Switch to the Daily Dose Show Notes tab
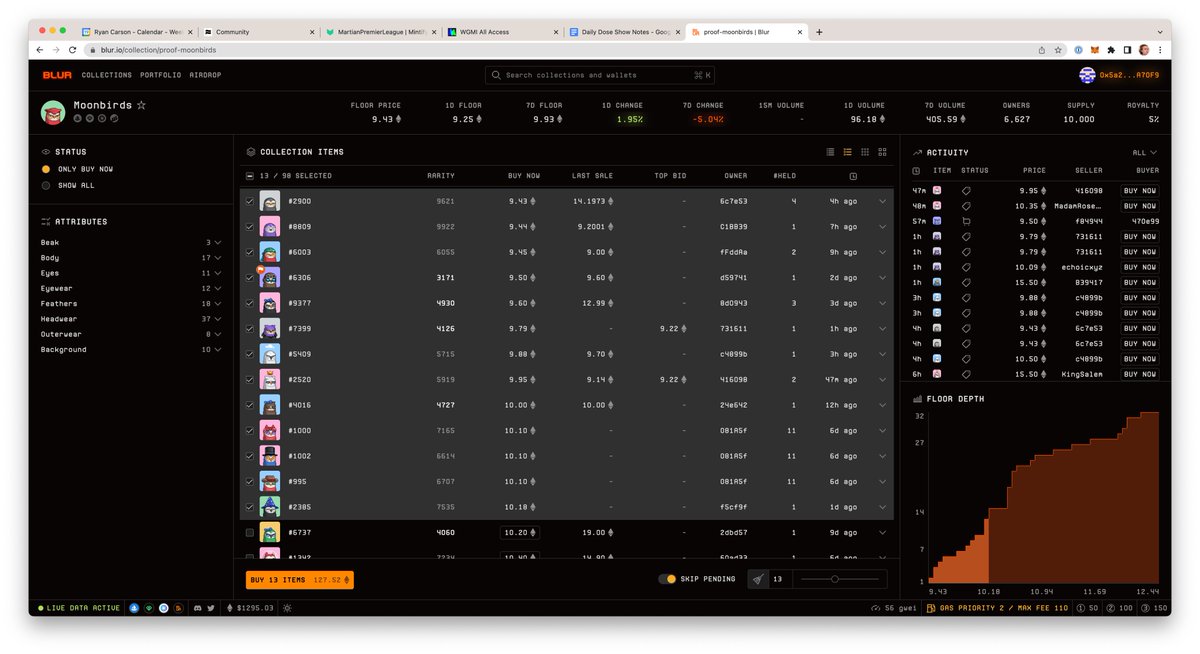The image size is (1200, 654). (x=624, y=32)
